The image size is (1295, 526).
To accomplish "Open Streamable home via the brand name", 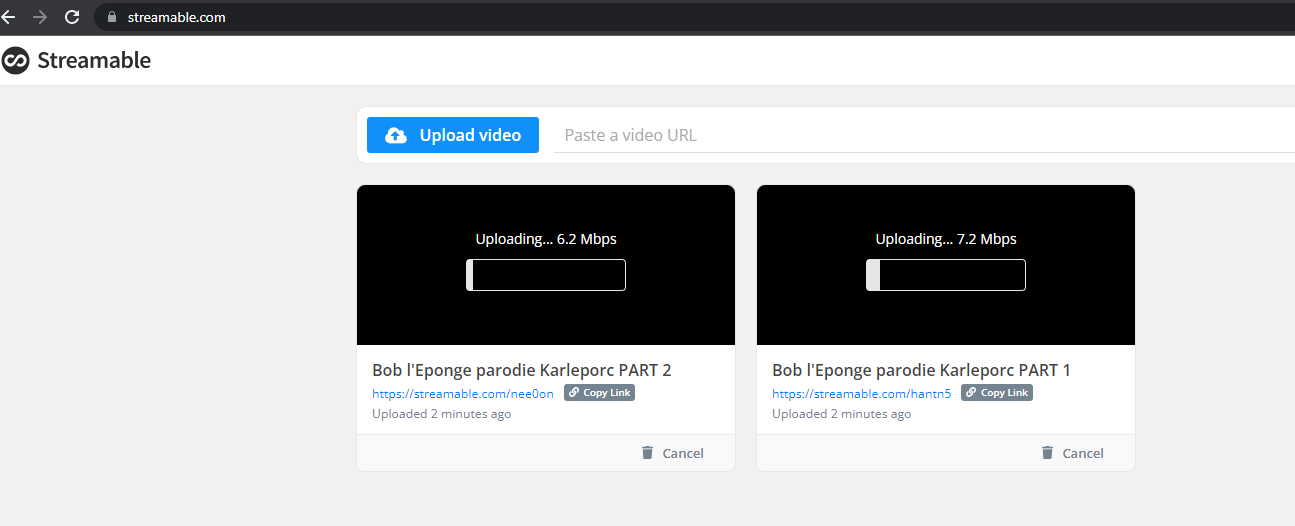I will point(94,60).
